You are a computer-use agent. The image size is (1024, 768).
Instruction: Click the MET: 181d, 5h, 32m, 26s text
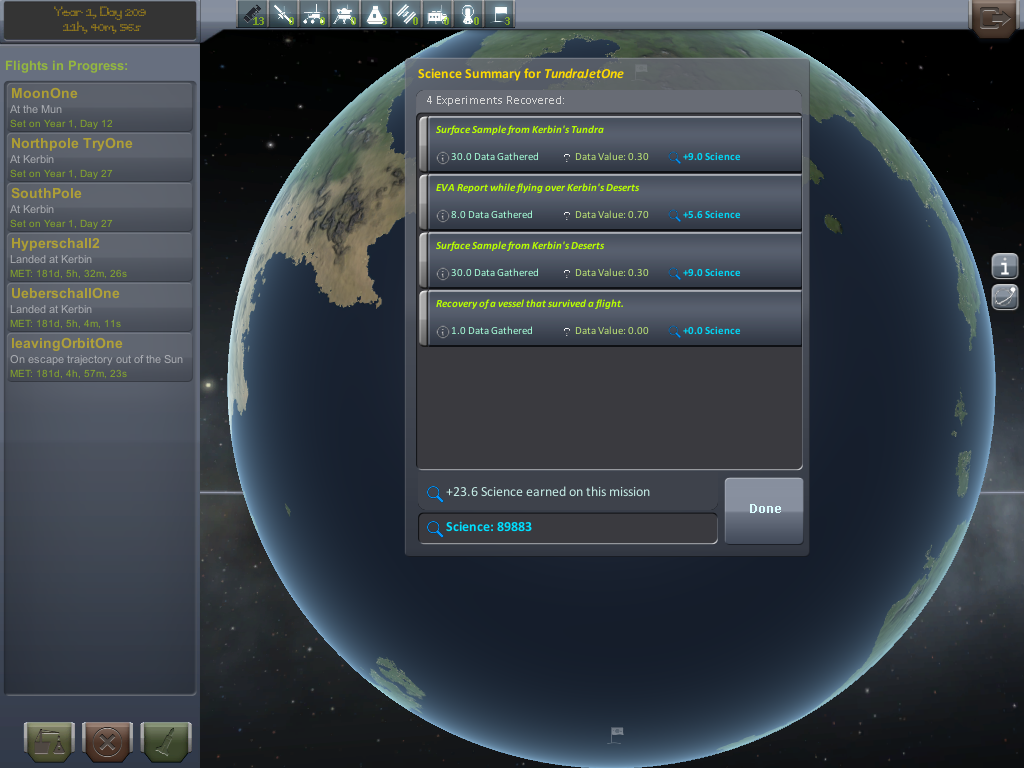(69, 274)
